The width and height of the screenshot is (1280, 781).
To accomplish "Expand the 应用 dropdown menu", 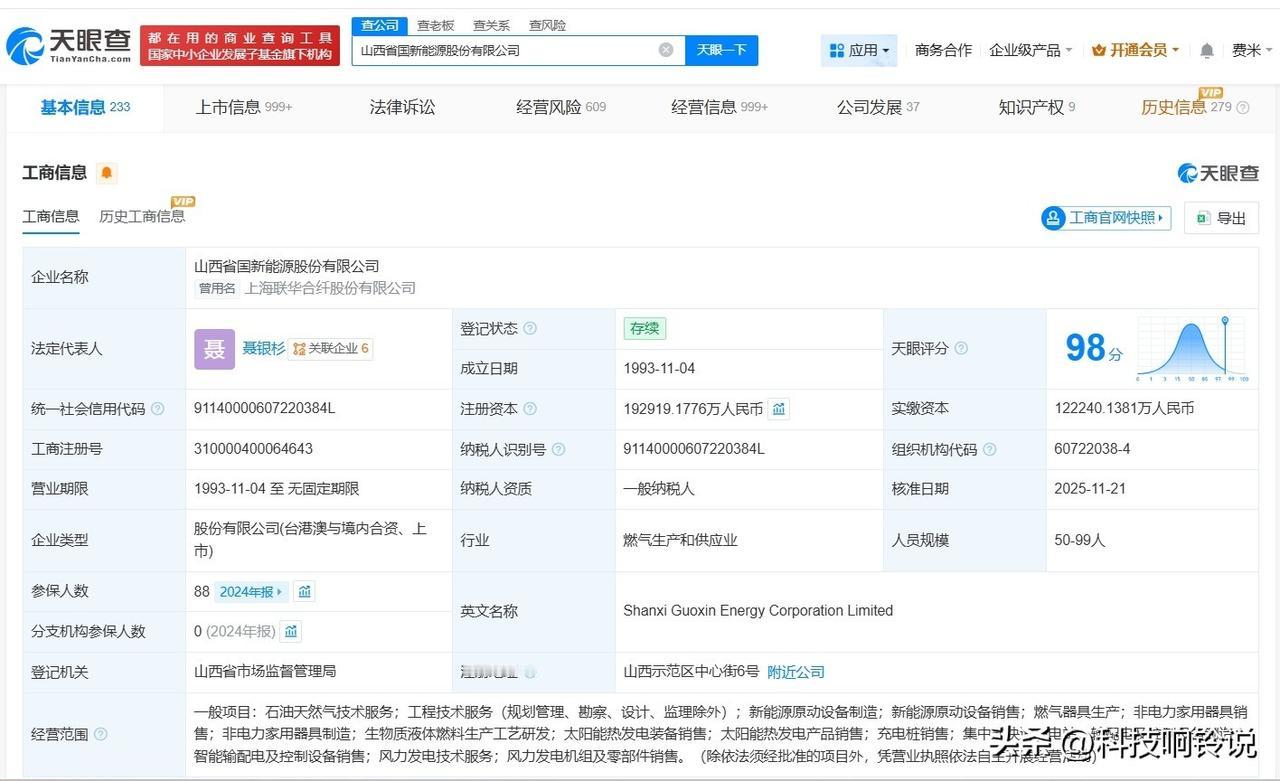I will pos(859,50).
